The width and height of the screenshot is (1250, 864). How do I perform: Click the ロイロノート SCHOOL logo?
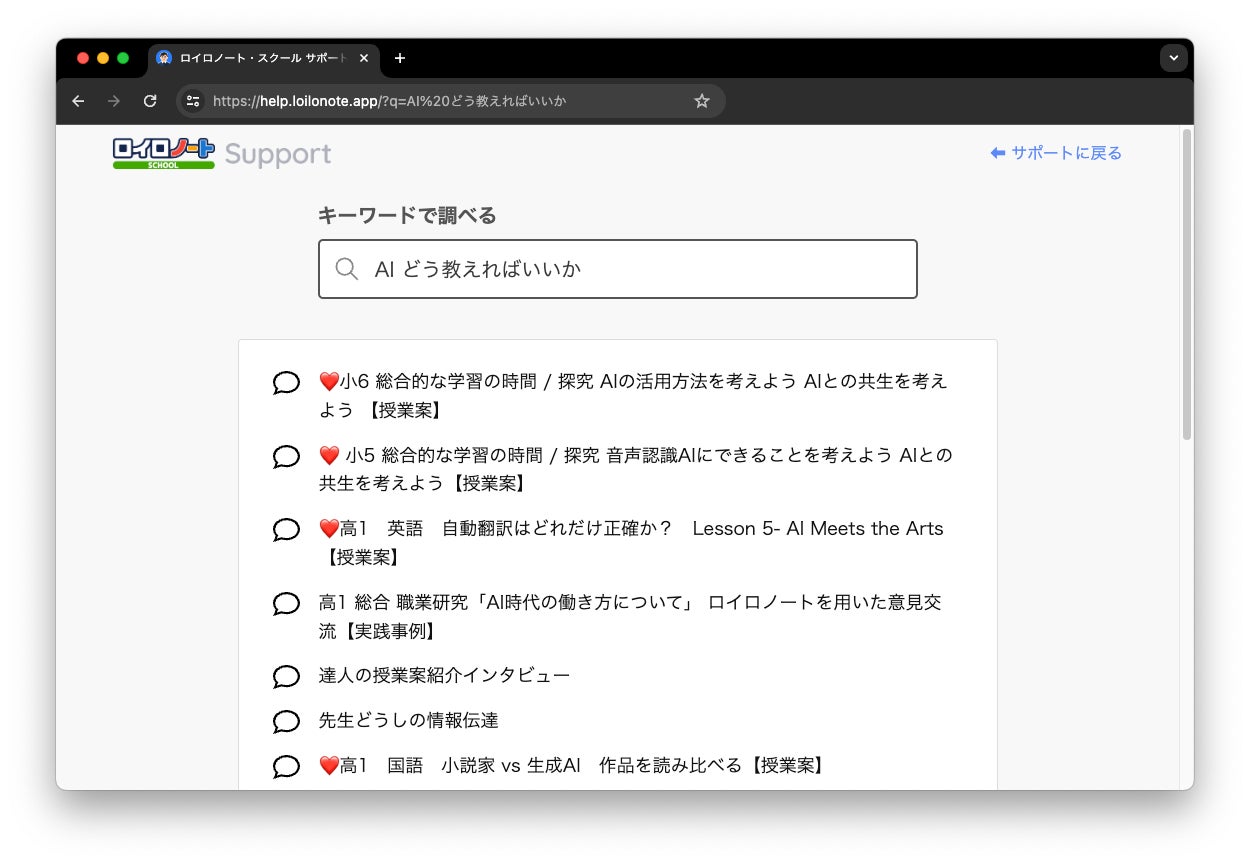pyautogui.click(x=164, y=153)
